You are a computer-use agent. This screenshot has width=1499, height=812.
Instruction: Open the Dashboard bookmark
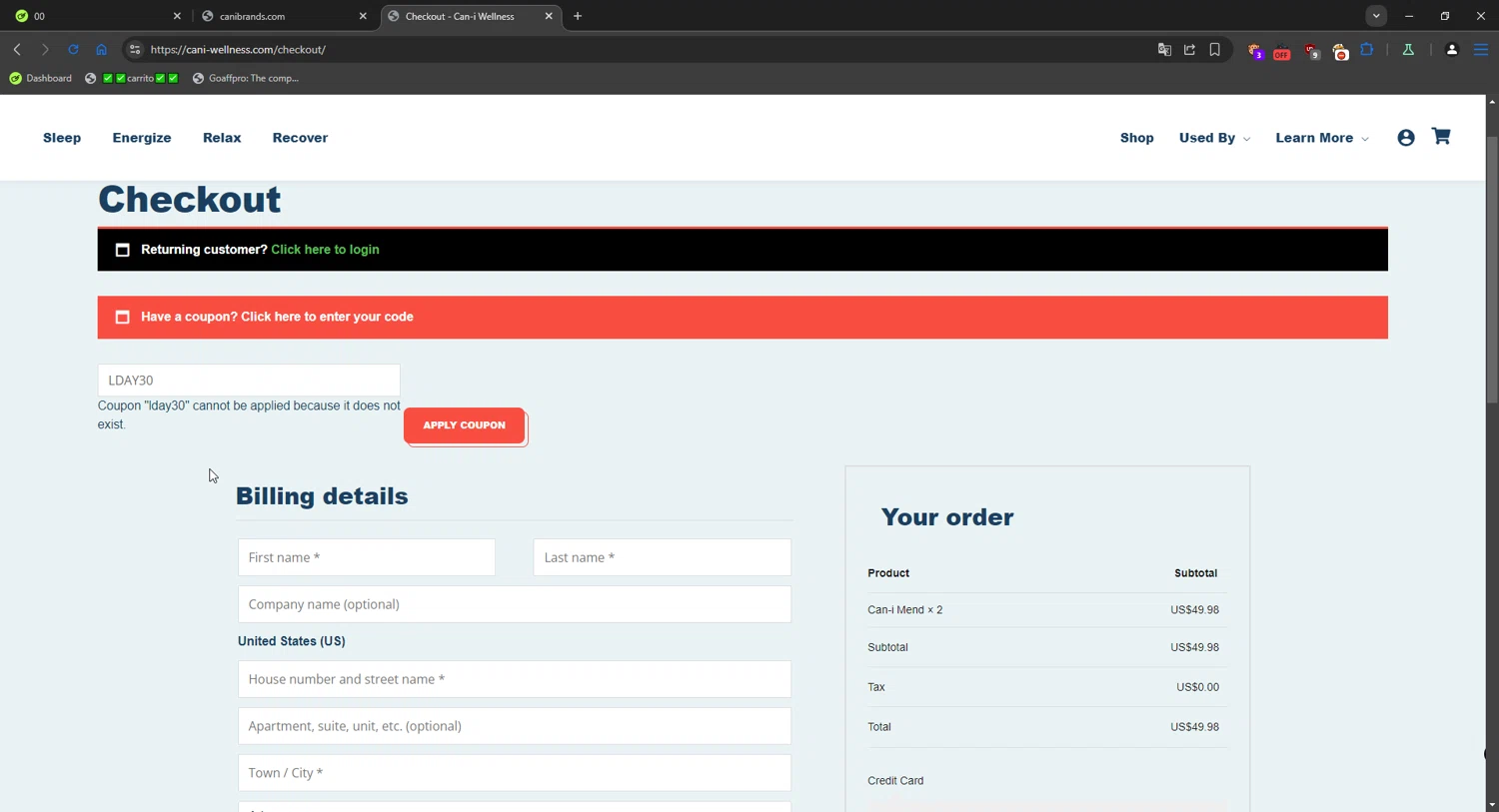point(41,78)
